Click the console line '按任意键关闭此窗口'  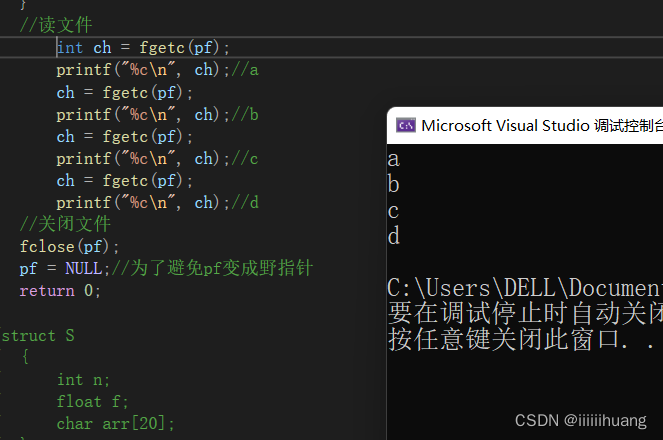(x=503, y=339)
